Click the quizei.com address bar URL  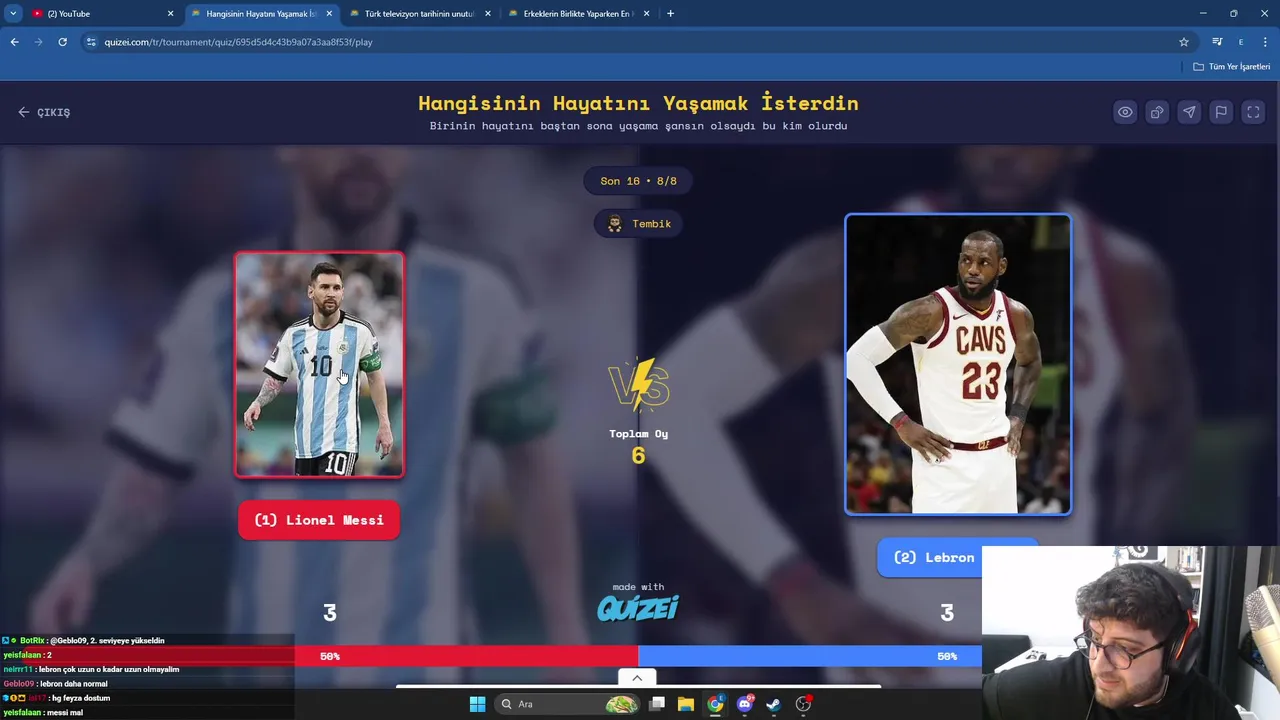pyautogui.click(x=238, y=42)
